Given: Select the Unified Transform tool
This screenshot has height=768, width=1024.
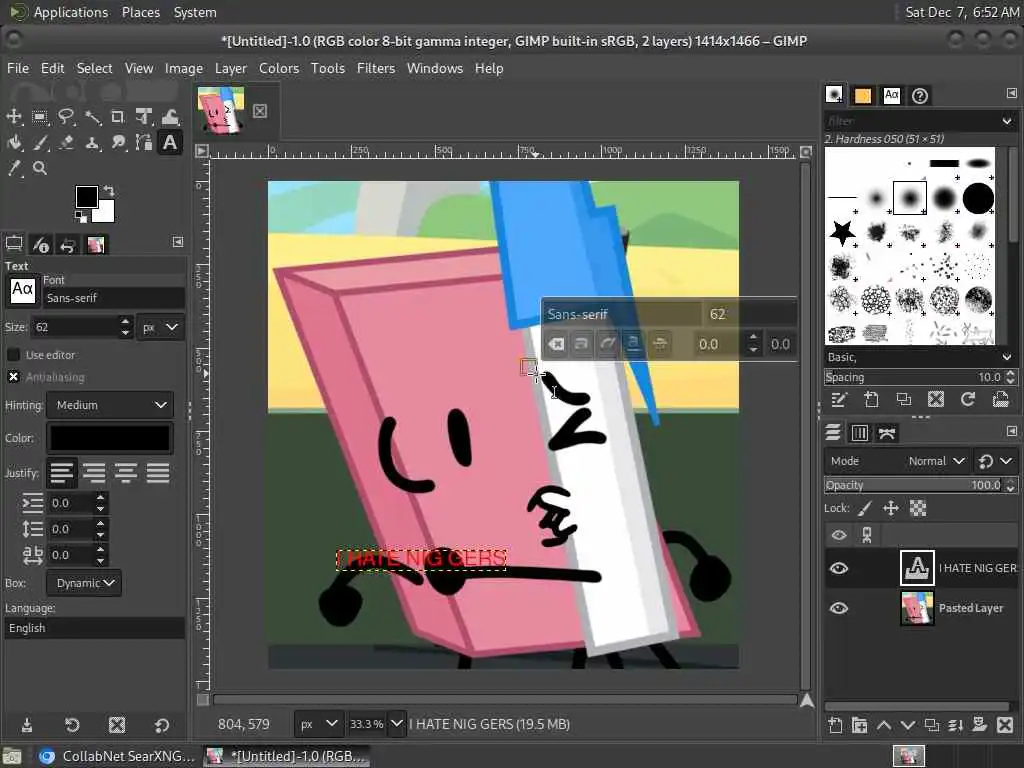Looking at the screenshot, I should pyautogui.click(x=144, y=117).
